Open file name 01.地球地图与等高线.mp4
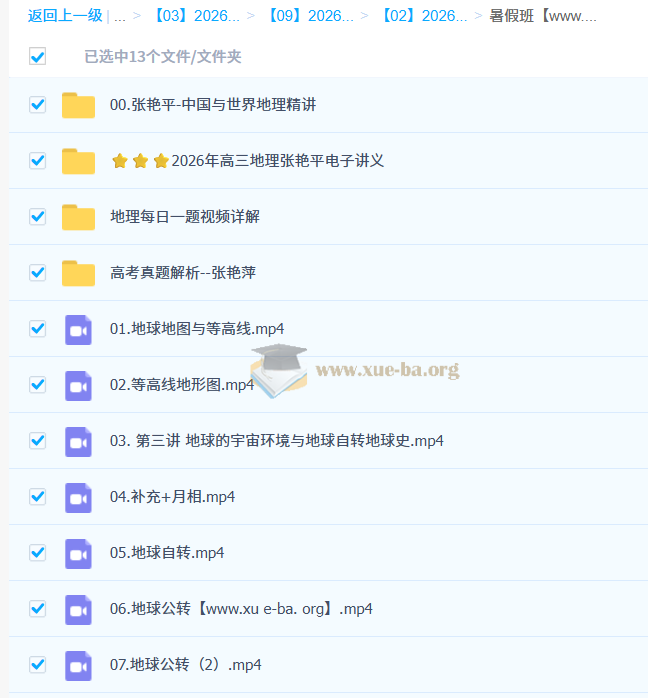The width and height of the screenshot is (648, 698). coord(197,329)
